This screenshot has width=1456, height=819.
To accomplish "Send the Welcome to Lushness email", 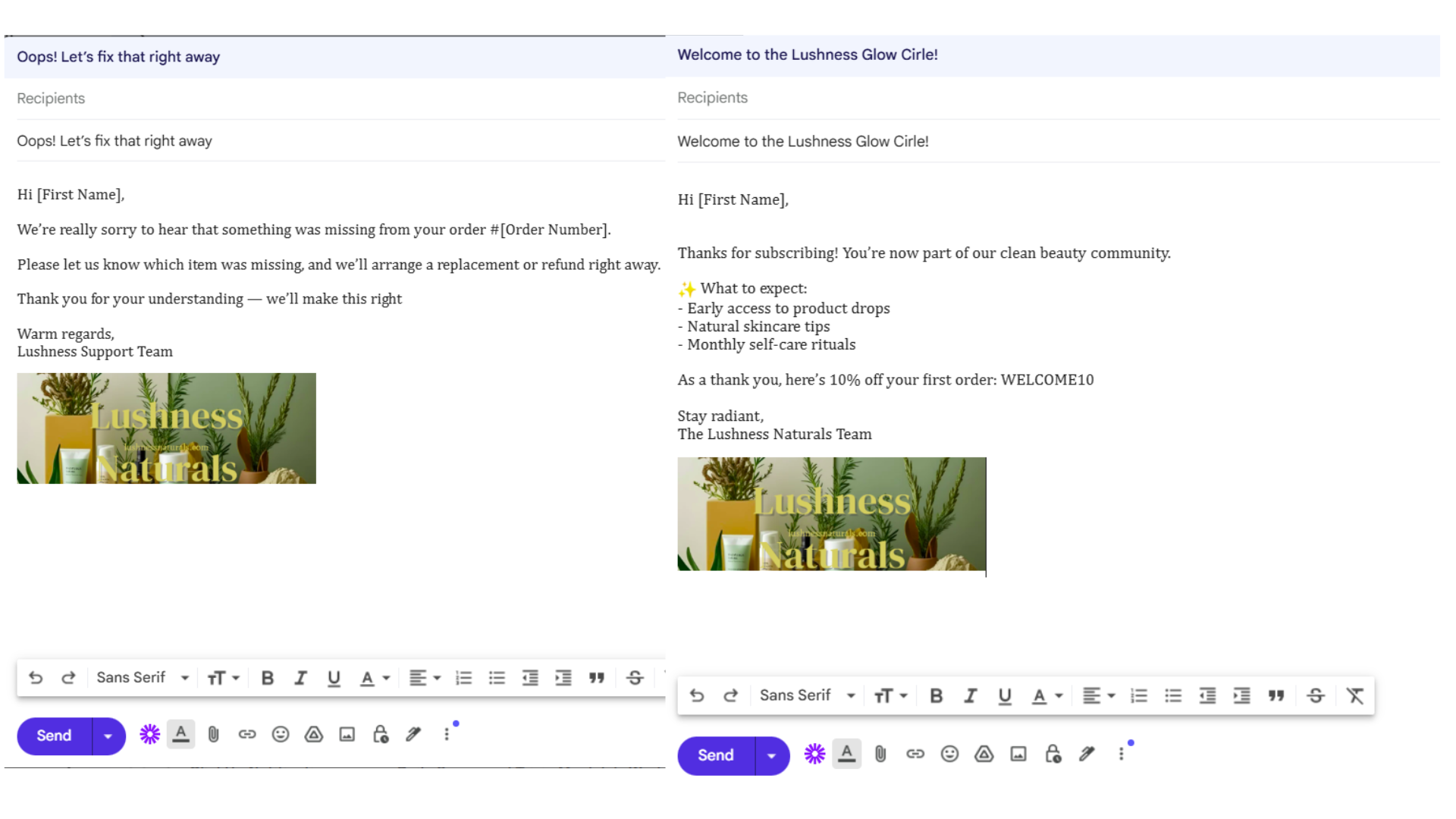I will pyautogui.click(x=715, y=755).
